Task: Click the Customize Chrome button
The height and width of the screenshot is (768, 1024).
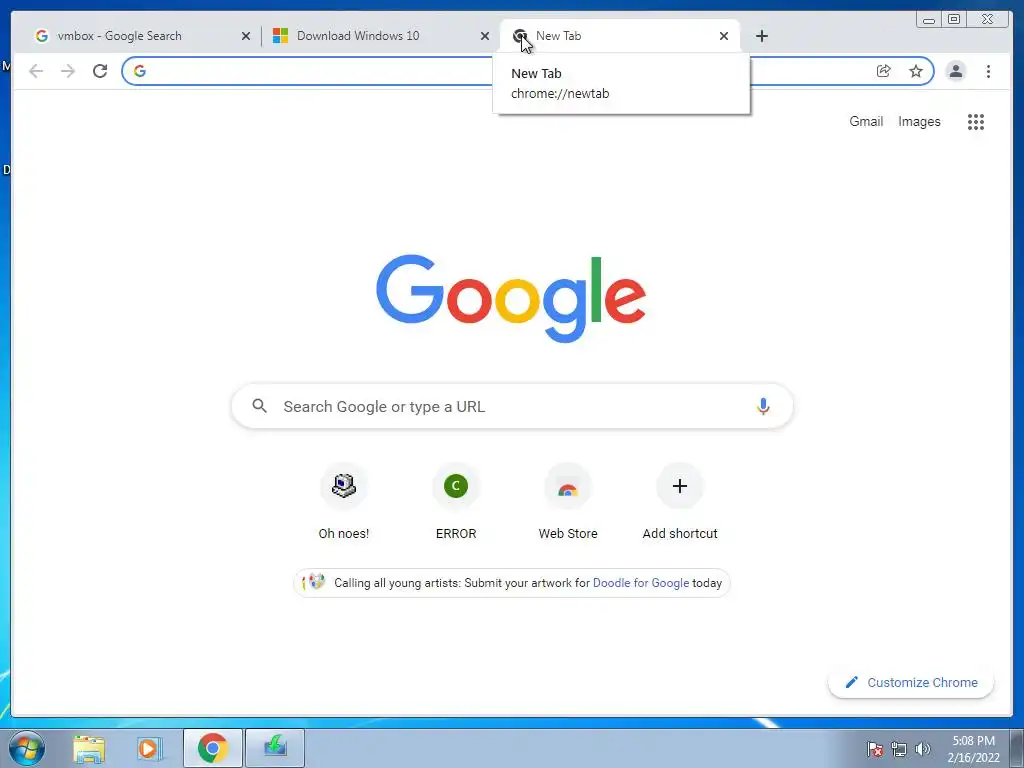Action: pyautogui.click(x=911, y=682)
